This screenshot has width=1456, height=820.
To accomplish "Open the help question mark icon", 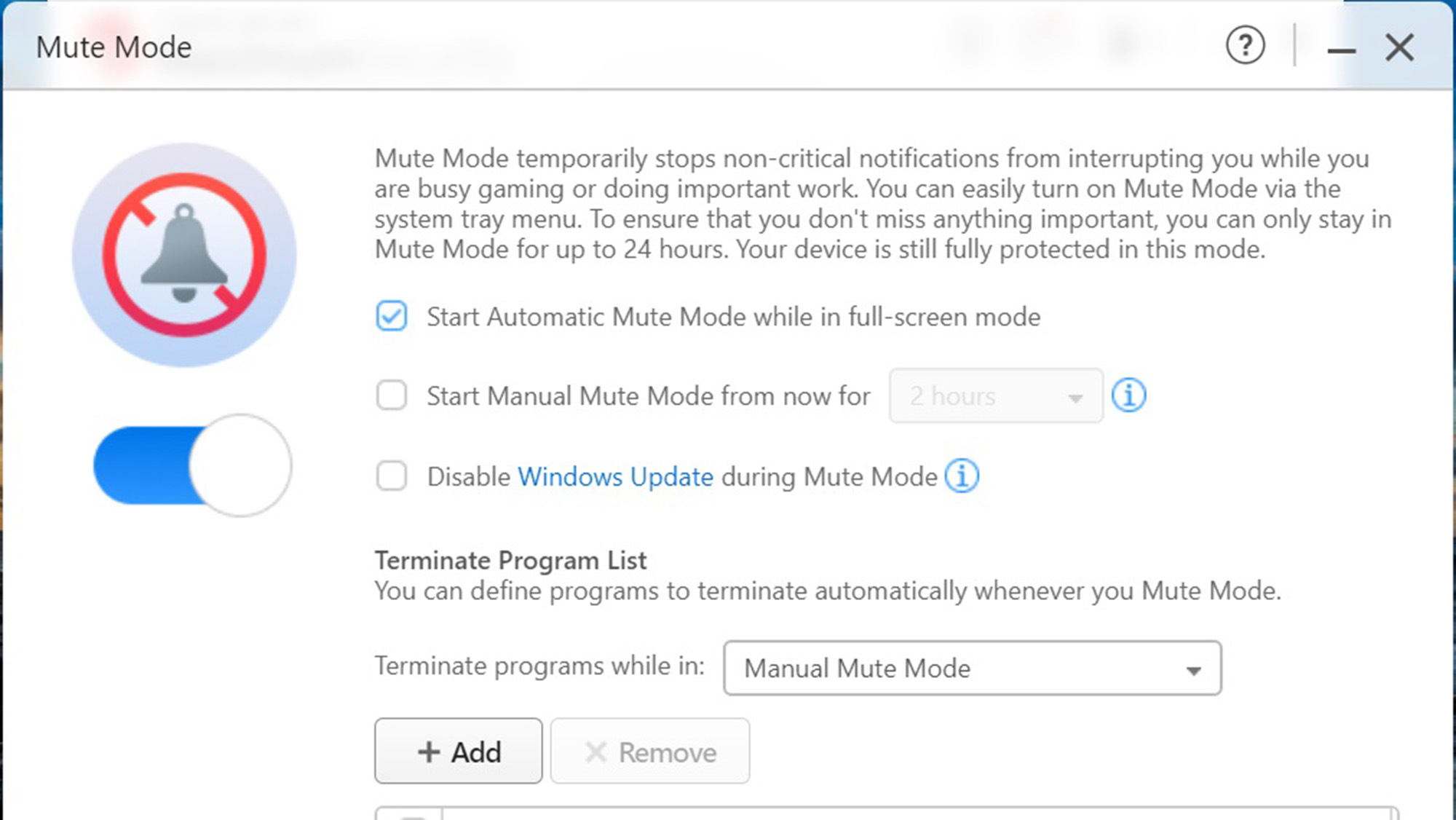I will click(x=1245, y=46).
